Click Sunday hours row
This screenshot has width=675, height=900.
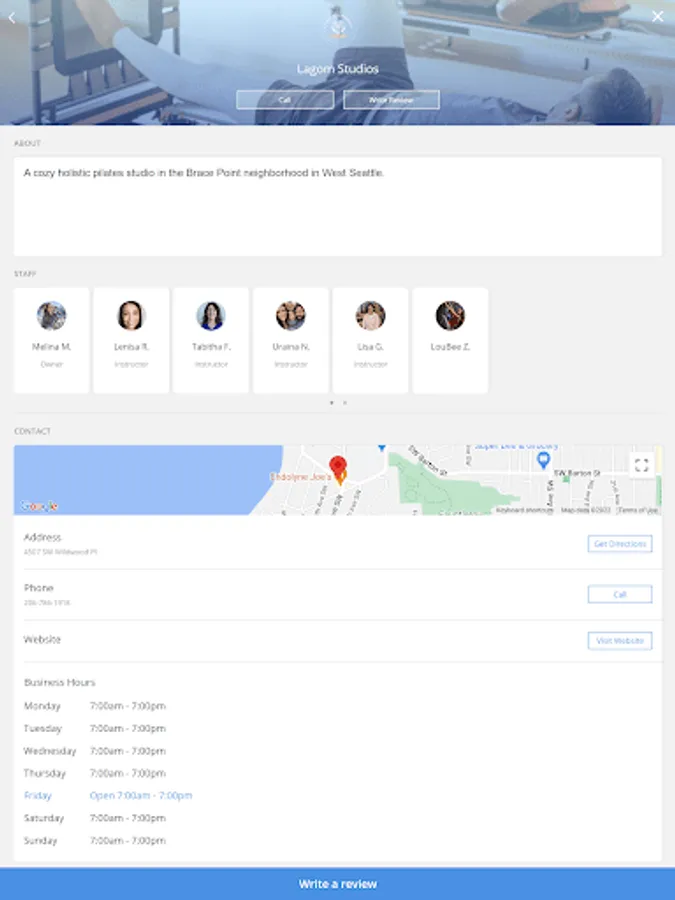coord(95,840)
